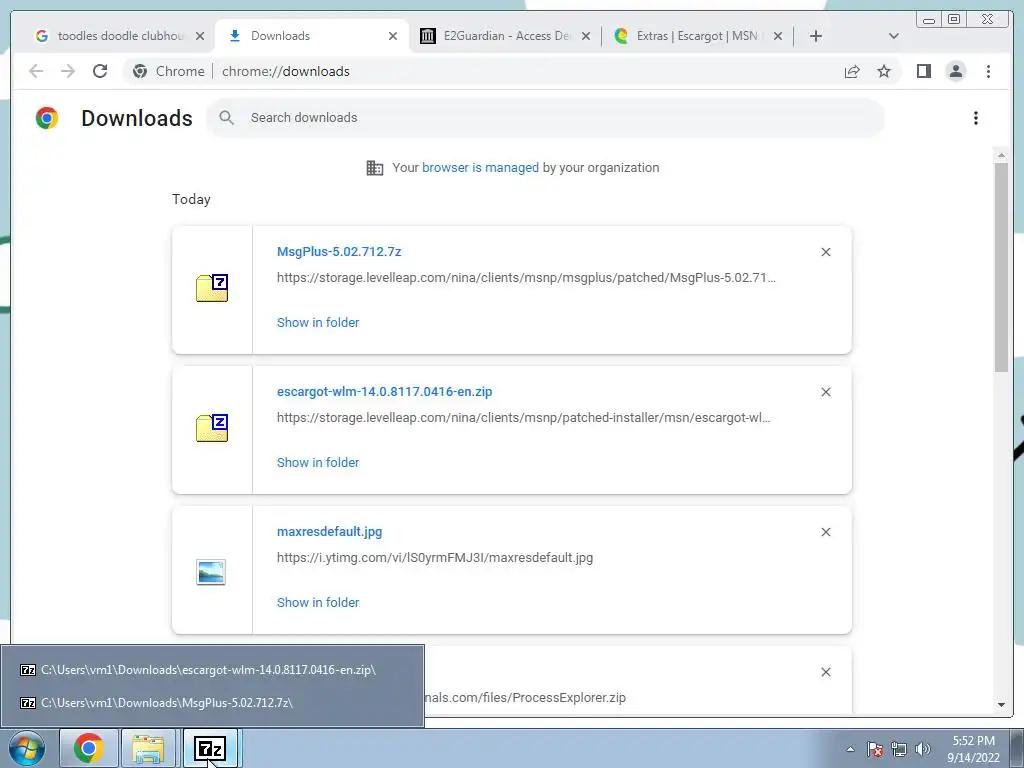Click the Chrome logo beside Downloads
1024x768 pixels.
click(x=47, y=118)
